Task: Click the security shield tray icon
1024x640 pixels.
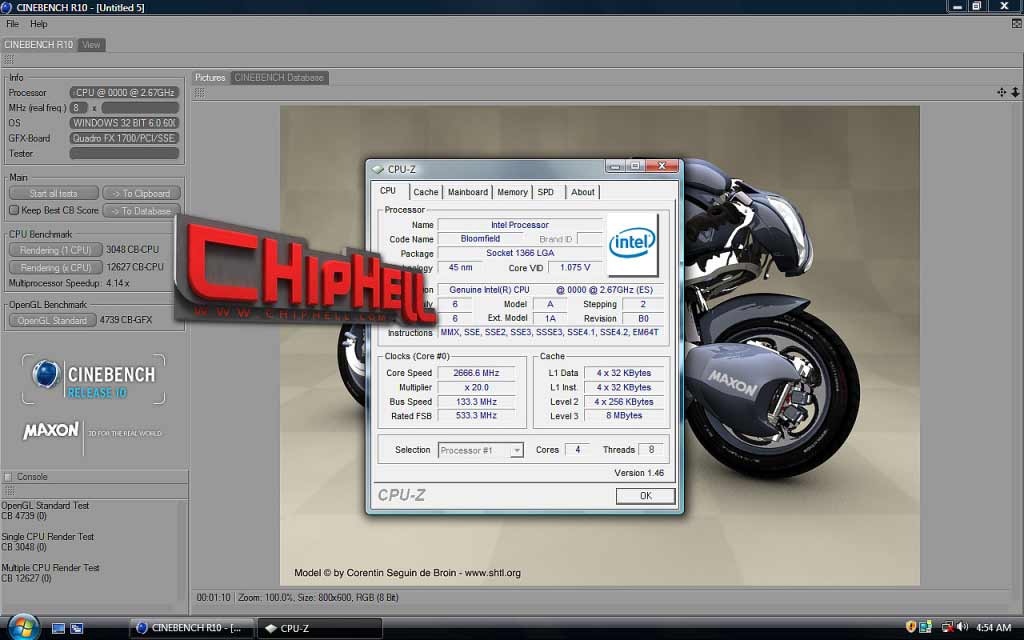Action: (910, 627)
